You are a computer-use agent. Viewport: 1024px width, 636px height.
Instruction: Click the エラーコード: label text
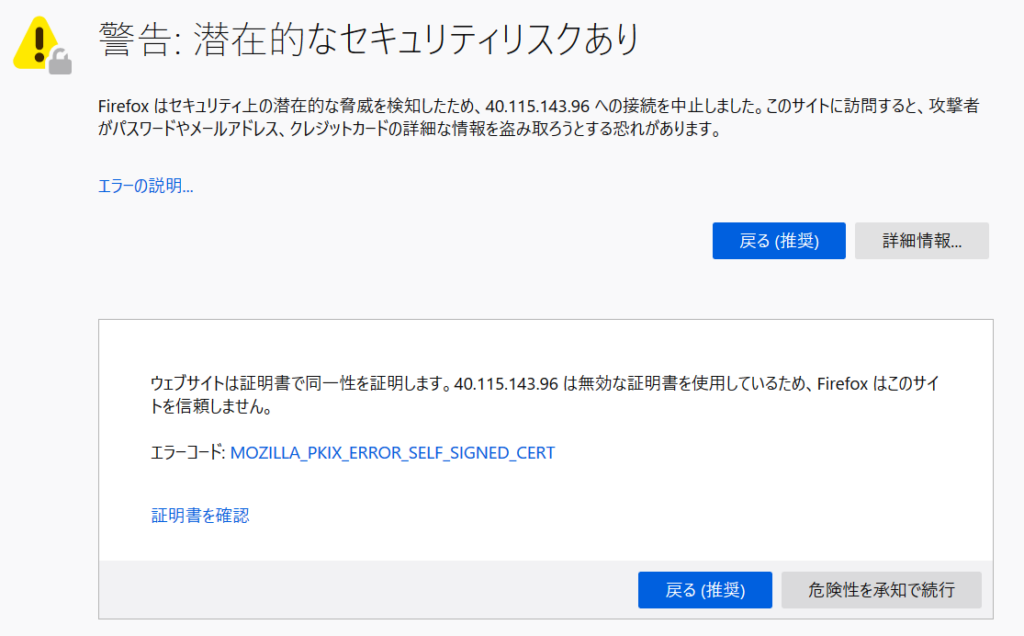coord(188,453)
